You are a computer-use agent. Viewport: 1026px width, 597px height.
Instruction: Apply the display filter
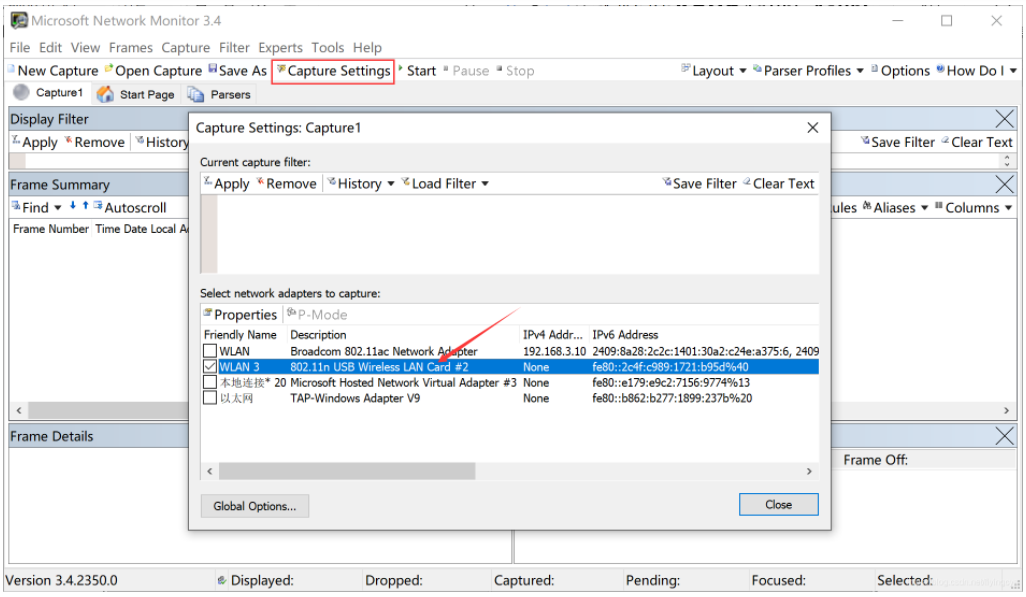pos(35,142)
